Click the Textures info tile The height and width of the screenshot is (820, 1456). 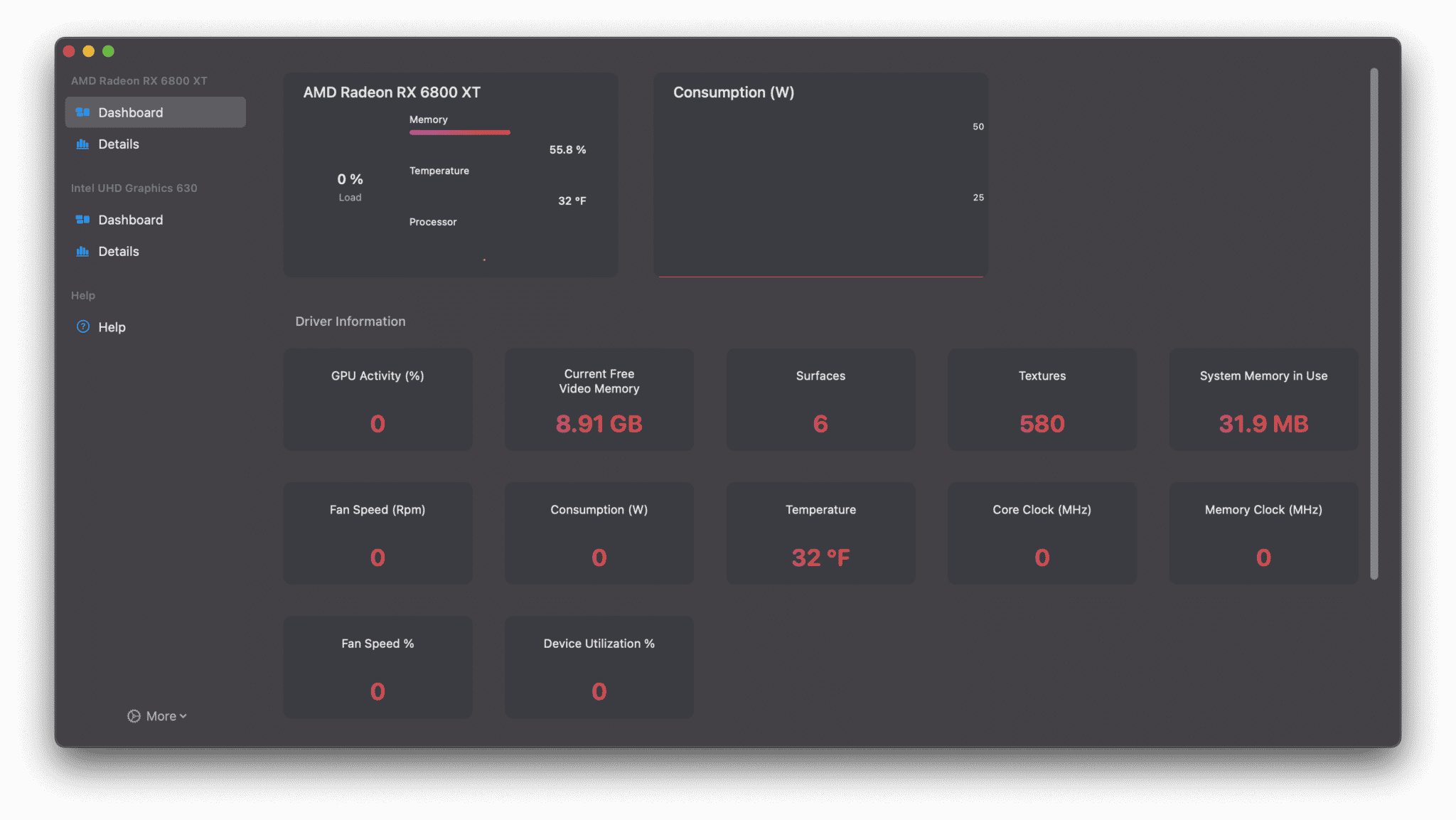pos(1042,400)
